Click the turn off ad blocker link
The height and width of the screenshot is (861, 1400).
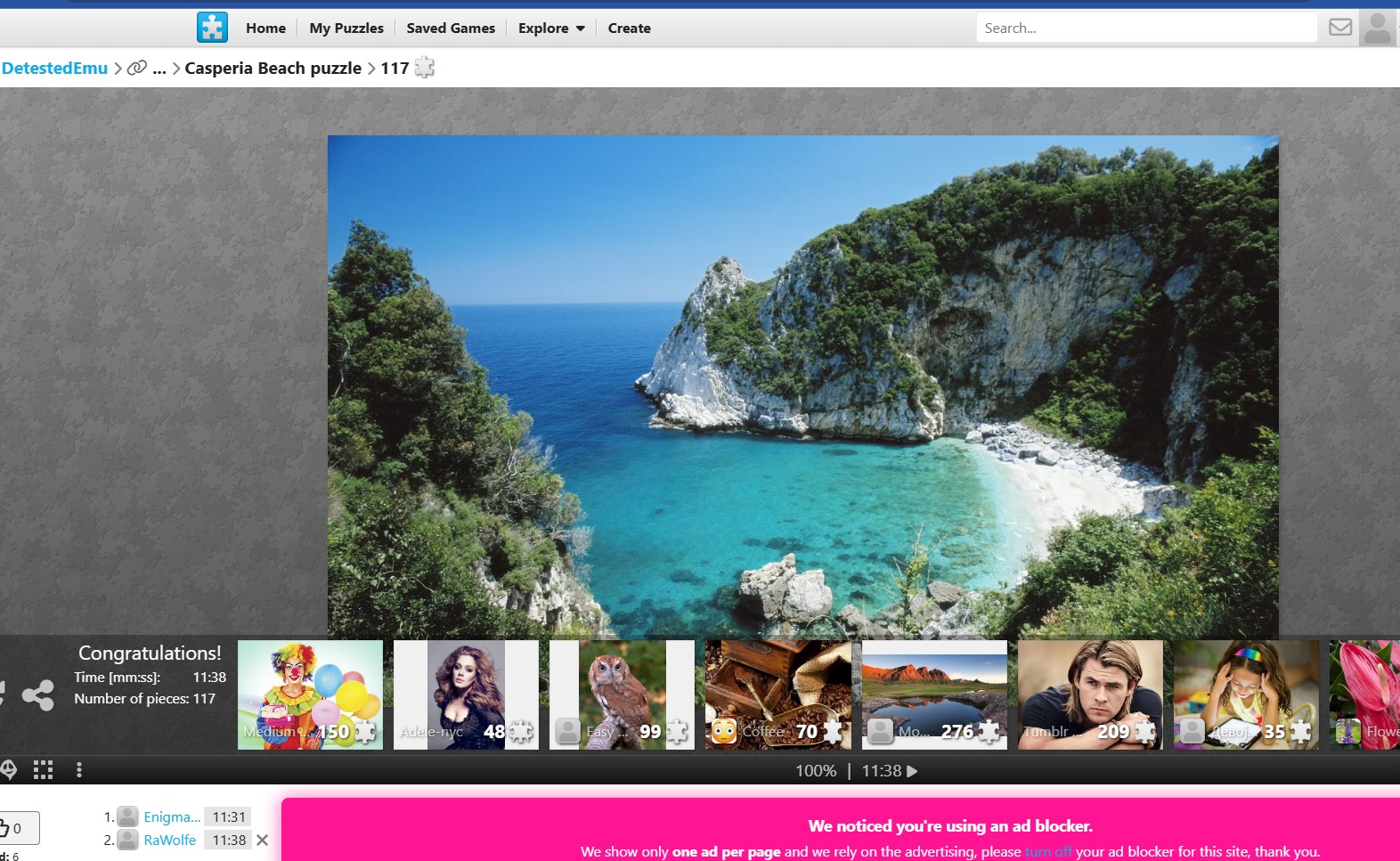(x=1048, y=852)
